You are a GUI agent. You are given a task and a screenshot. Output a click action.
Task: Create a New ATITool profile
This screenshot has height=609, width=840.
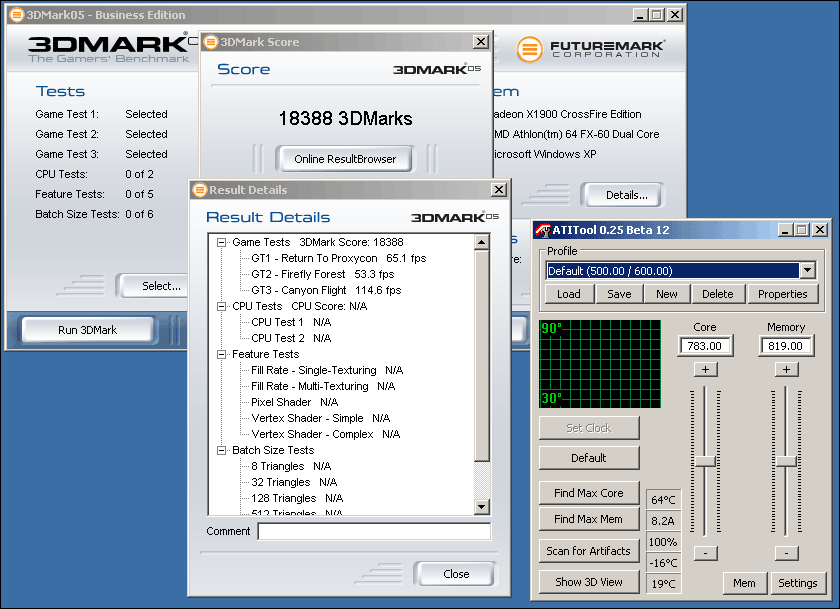click(x=666, y=294)
